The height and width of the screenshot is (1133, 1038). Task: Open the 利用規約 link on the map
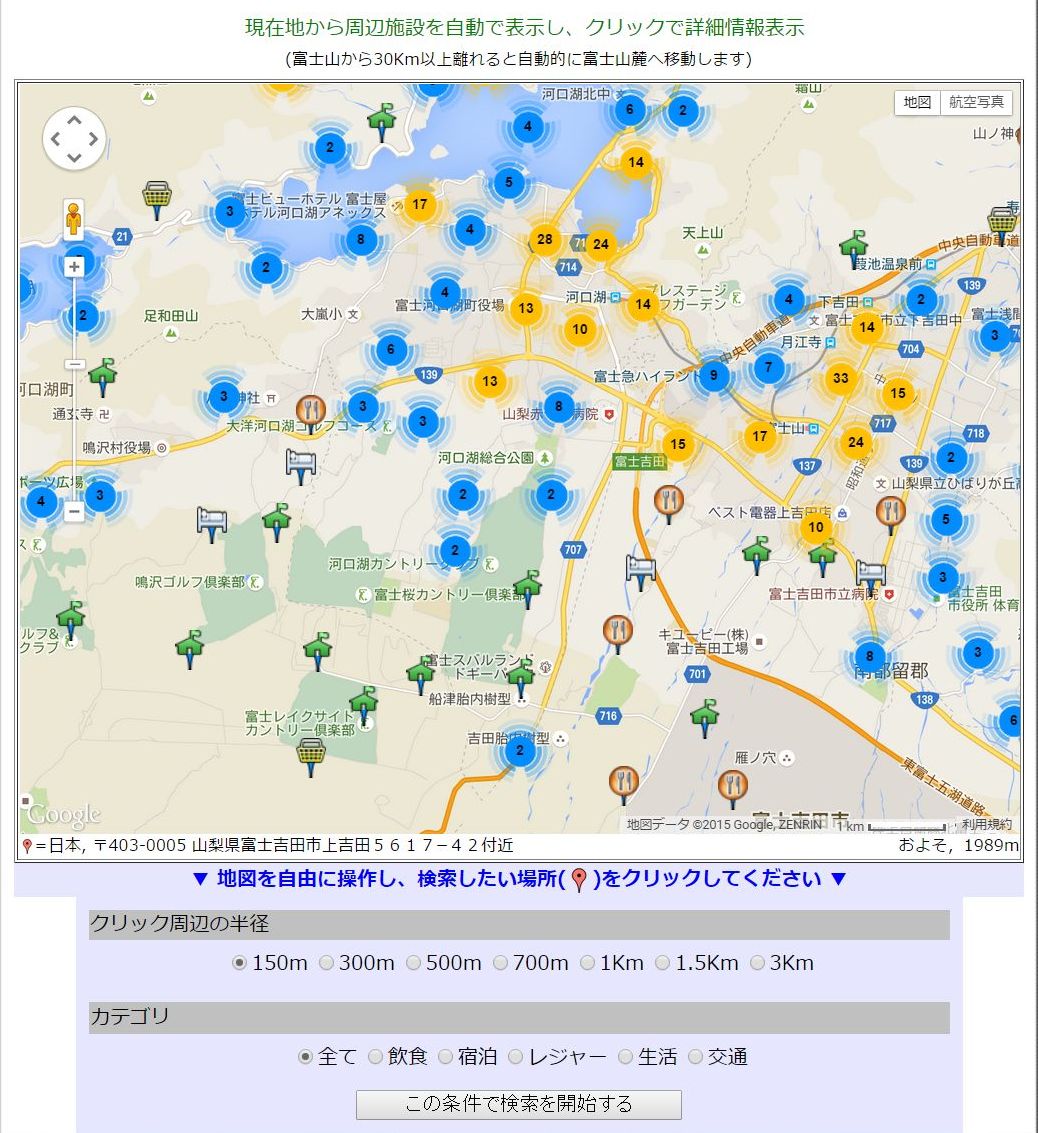(x=986, y=825)
